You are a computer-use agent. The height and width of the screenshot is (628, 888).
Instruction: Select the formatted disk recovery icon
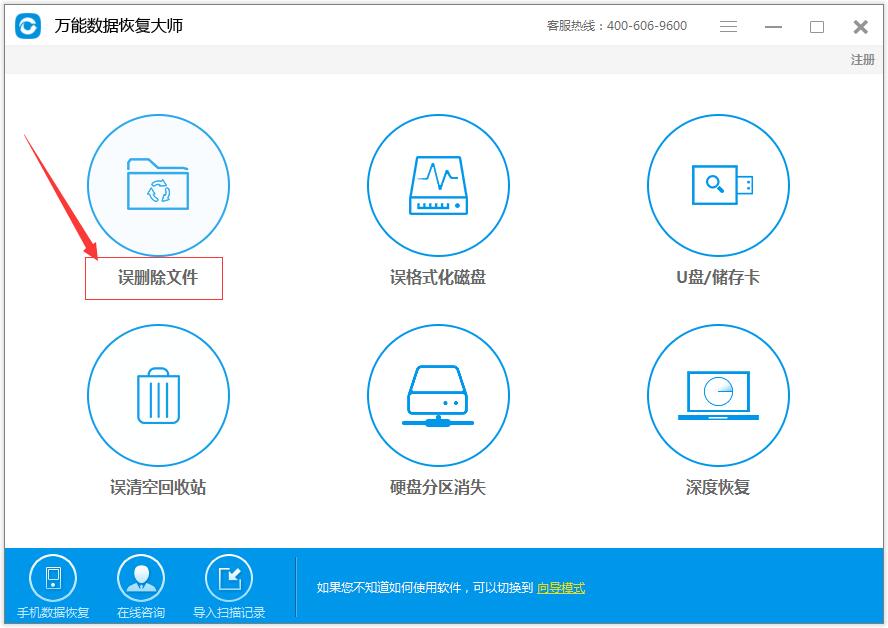tap(438, 185)
